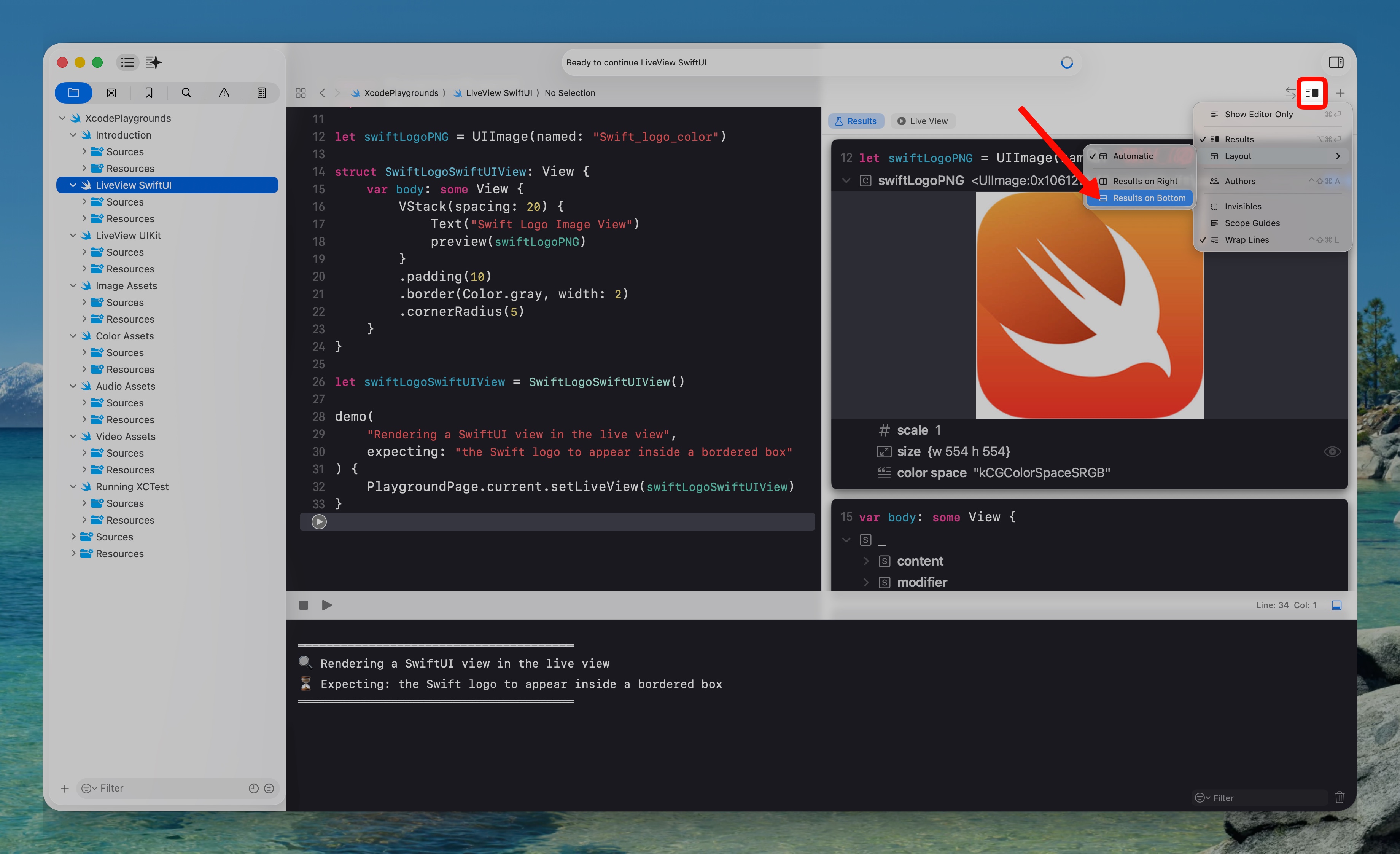Go back with the left chevron
The width and height of the screenshot is (1400, 854).
click(x=322, y=92)
